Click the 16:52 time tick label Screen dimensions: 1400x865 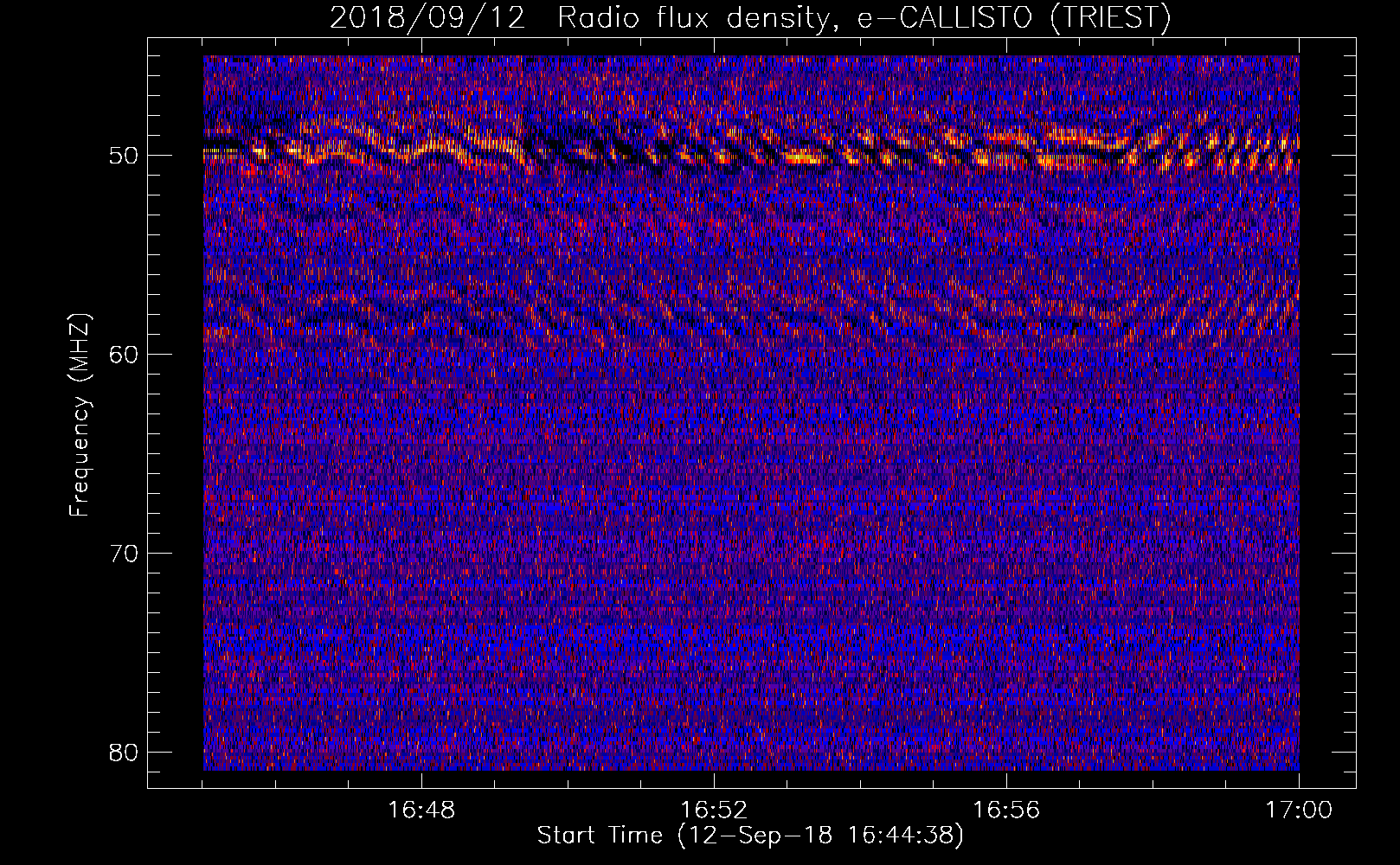click(714, 811)
